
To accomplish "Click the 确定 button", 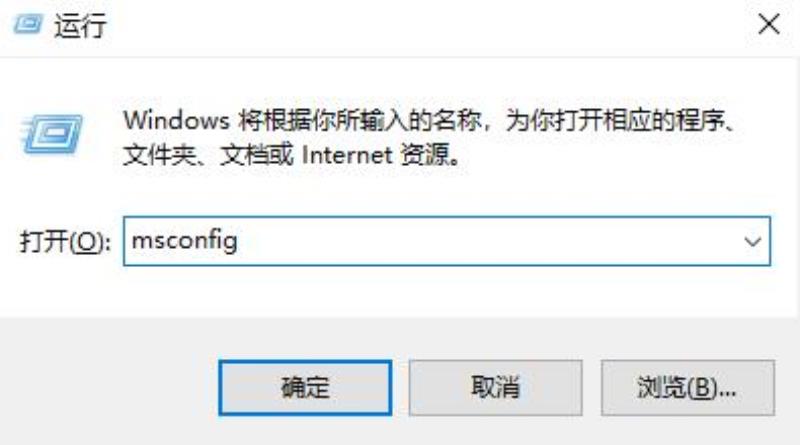I will tap(305, 388).
